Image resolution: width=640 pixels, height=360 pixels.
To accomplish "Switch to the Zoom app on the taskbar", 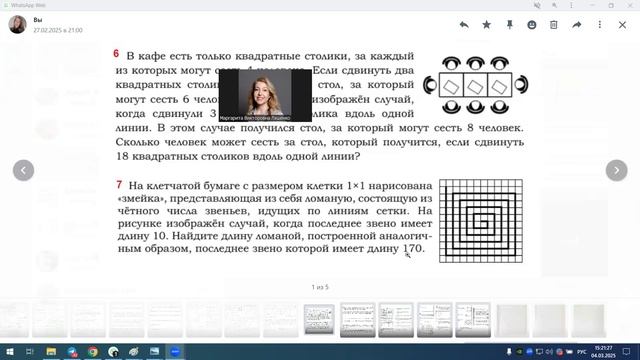I will [175, 351].
